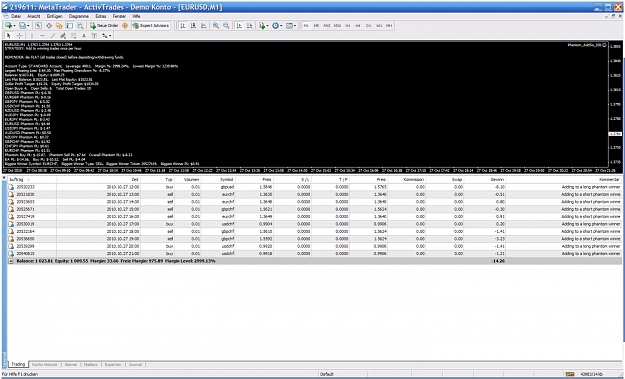Select the H4 timeframe

[x=358, y=26]
